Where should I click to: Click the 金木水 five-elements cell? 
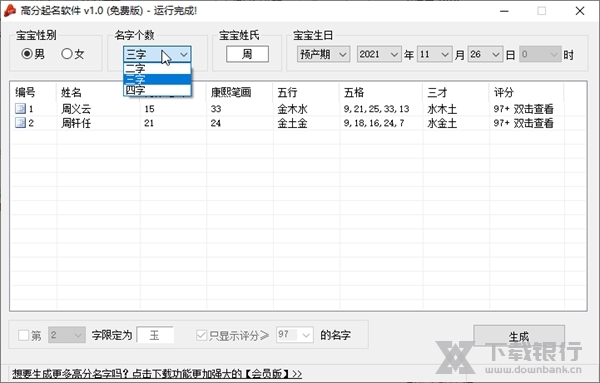pos(292,109)
